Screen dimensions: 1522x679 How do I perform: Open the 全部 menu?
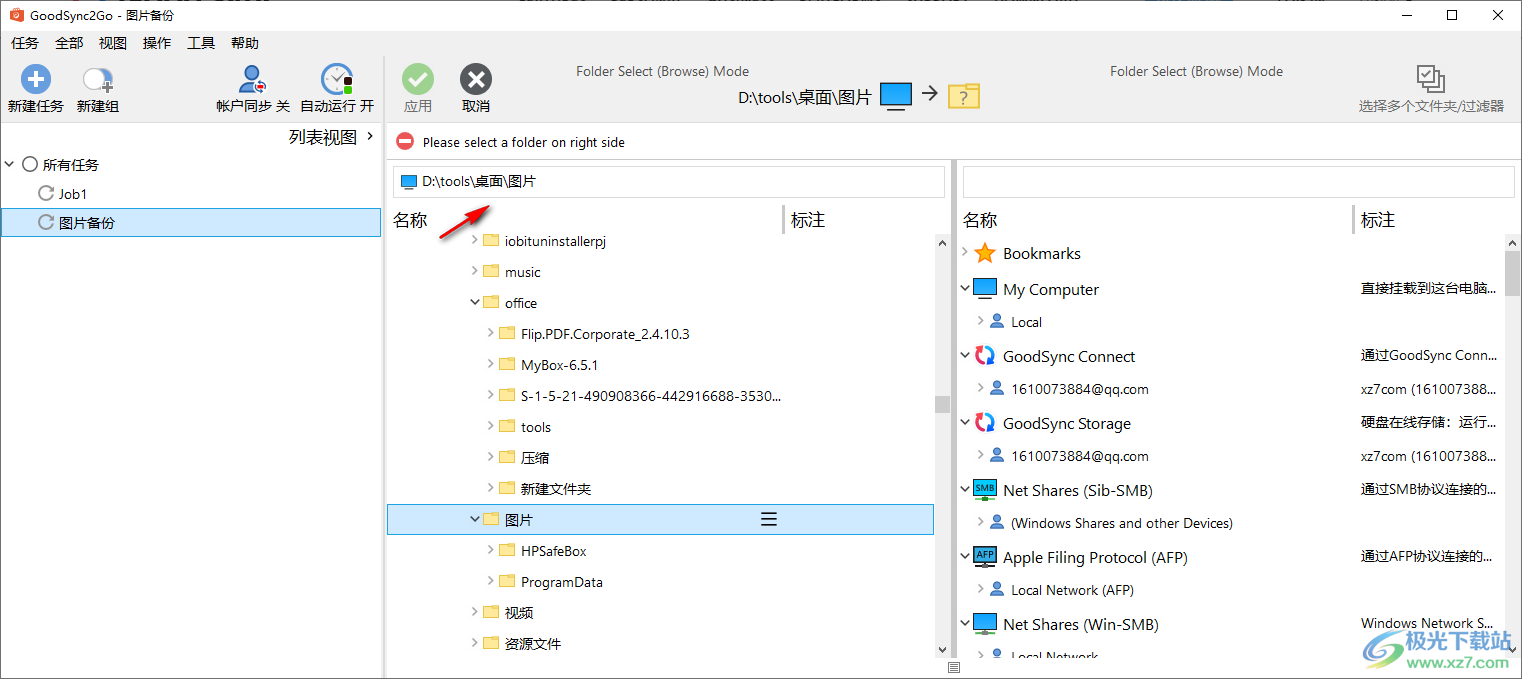(69, 43)
